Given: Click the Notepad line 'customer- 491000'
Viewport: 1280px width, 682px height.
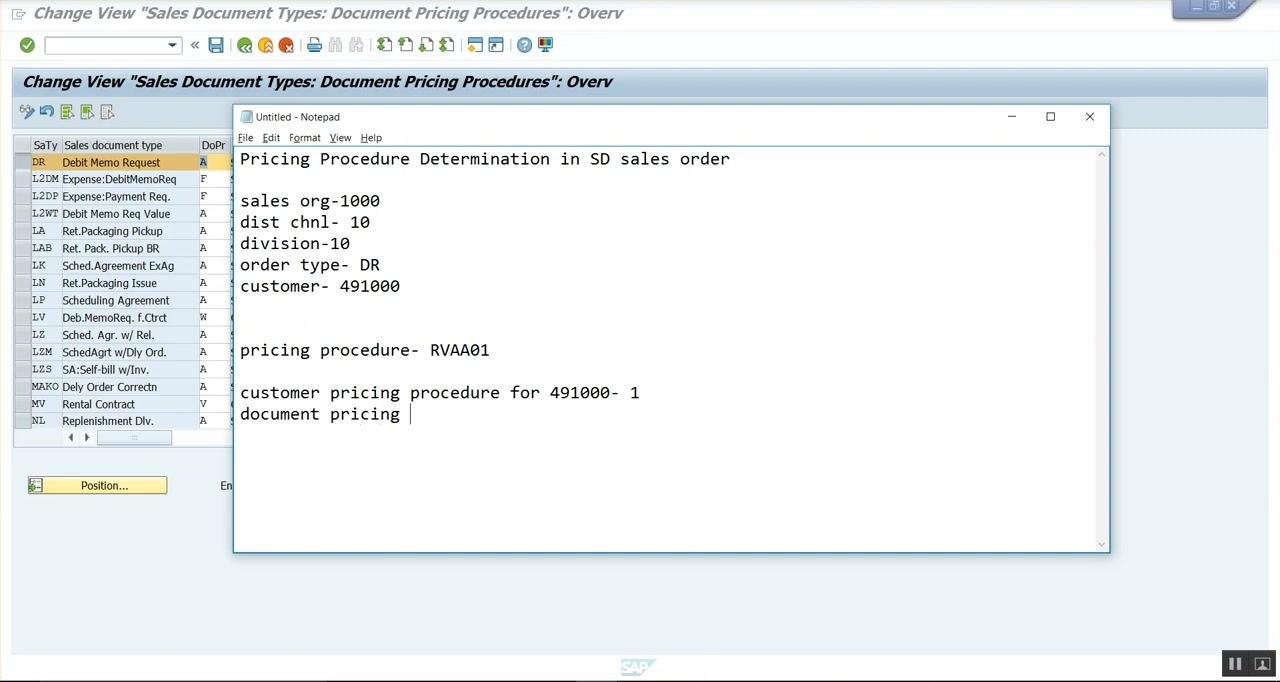Looking at the screenshot, I should pos(320,286).
